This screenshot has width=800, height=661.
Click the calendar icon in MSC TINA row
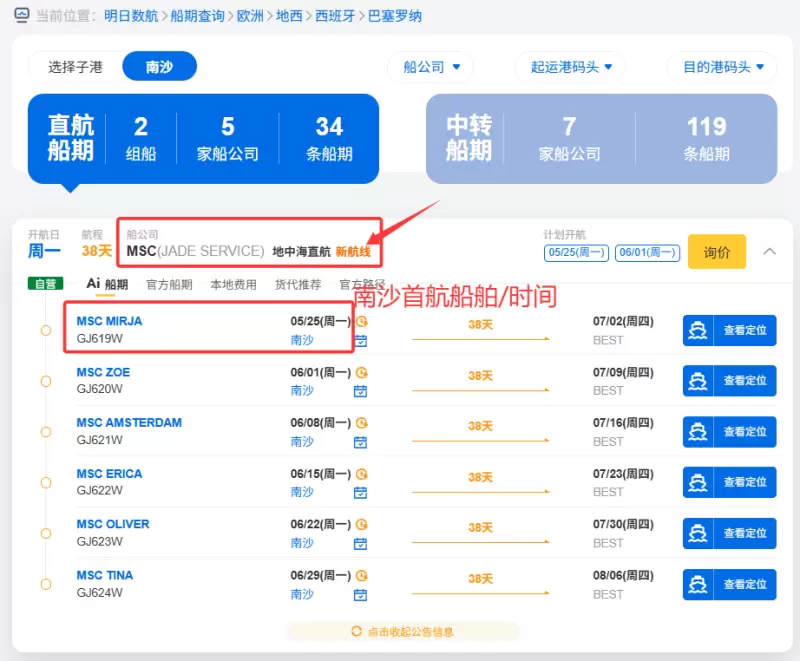pyautogui.click(x=361, y=595)
